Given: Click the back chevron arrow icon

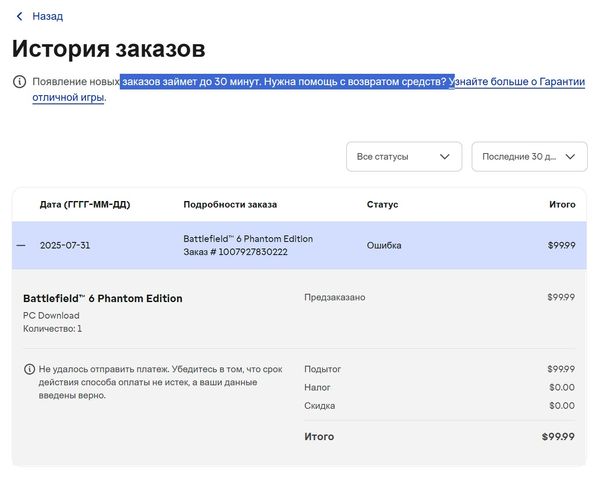Looking at the screenshot, I should point(19,16).
